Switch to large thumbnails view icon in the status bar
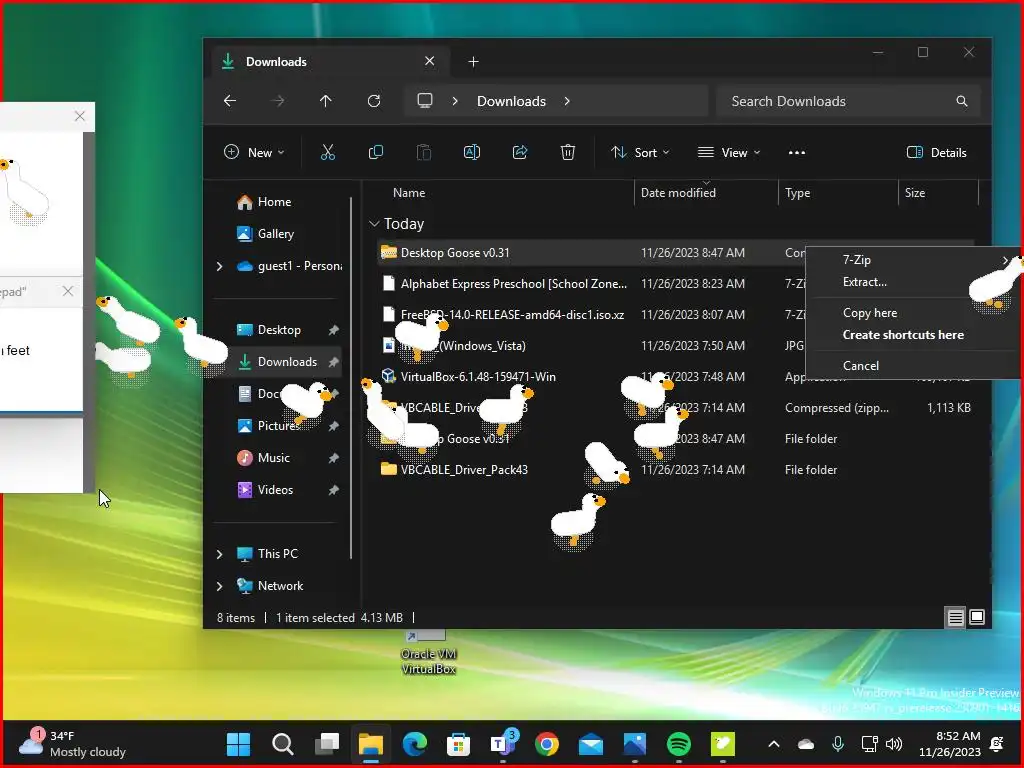 click(x=977, y=617)
